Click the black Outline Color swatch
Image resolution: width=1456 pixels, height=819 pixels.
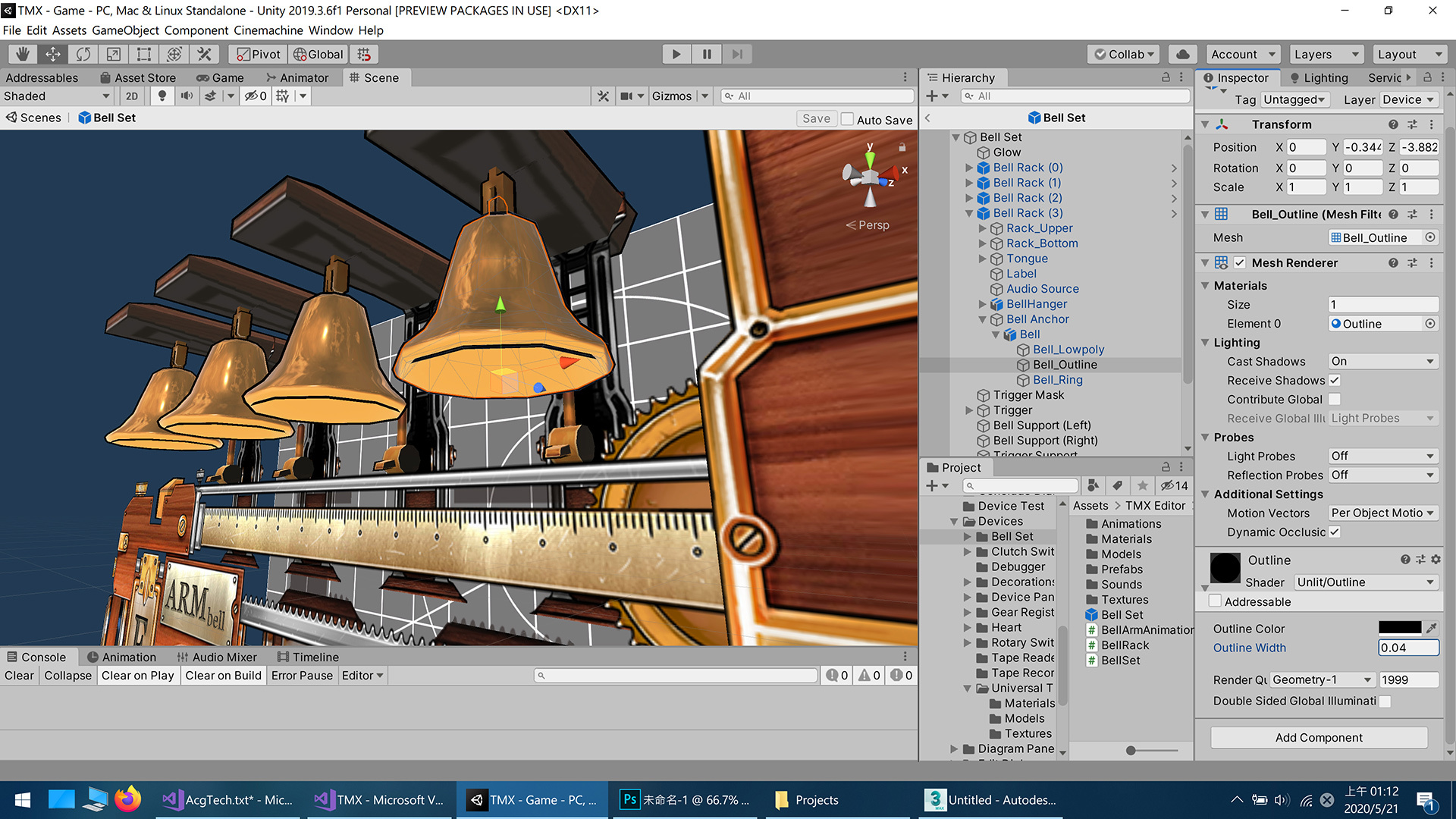[1399, 627]
